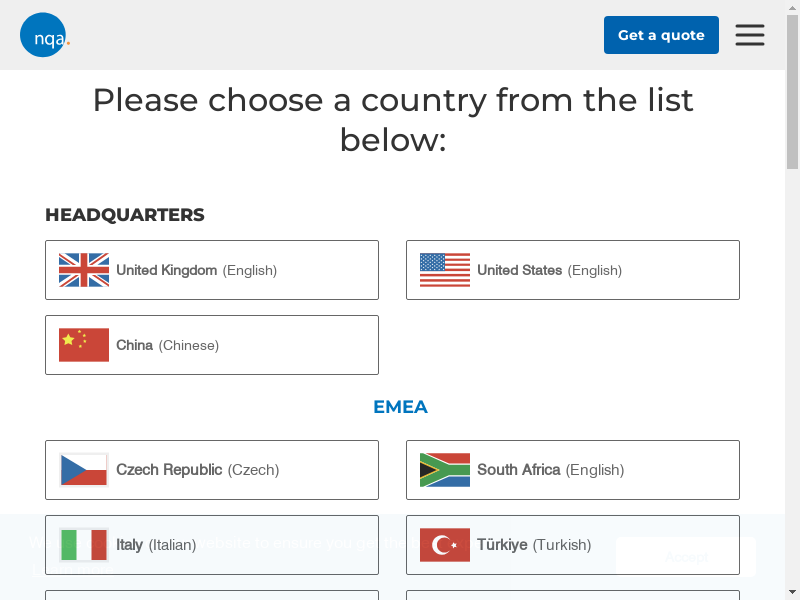Click the EMEA region heading

[400, 407]
